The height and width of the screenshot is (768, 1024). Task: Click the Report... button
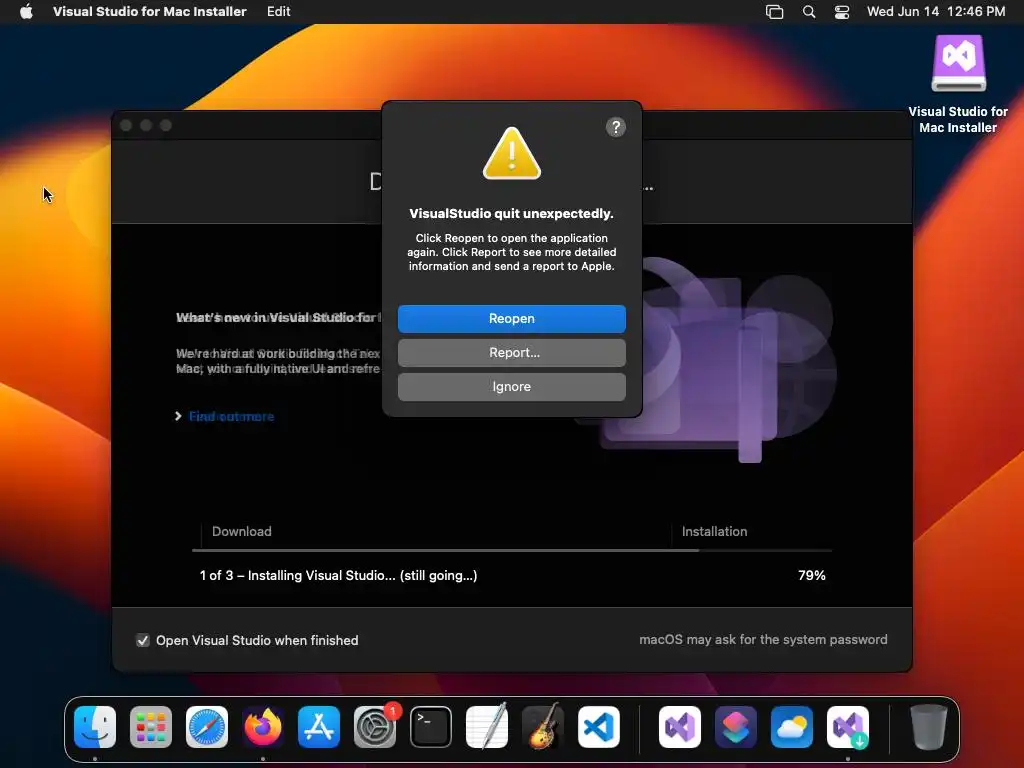(511, 353)
